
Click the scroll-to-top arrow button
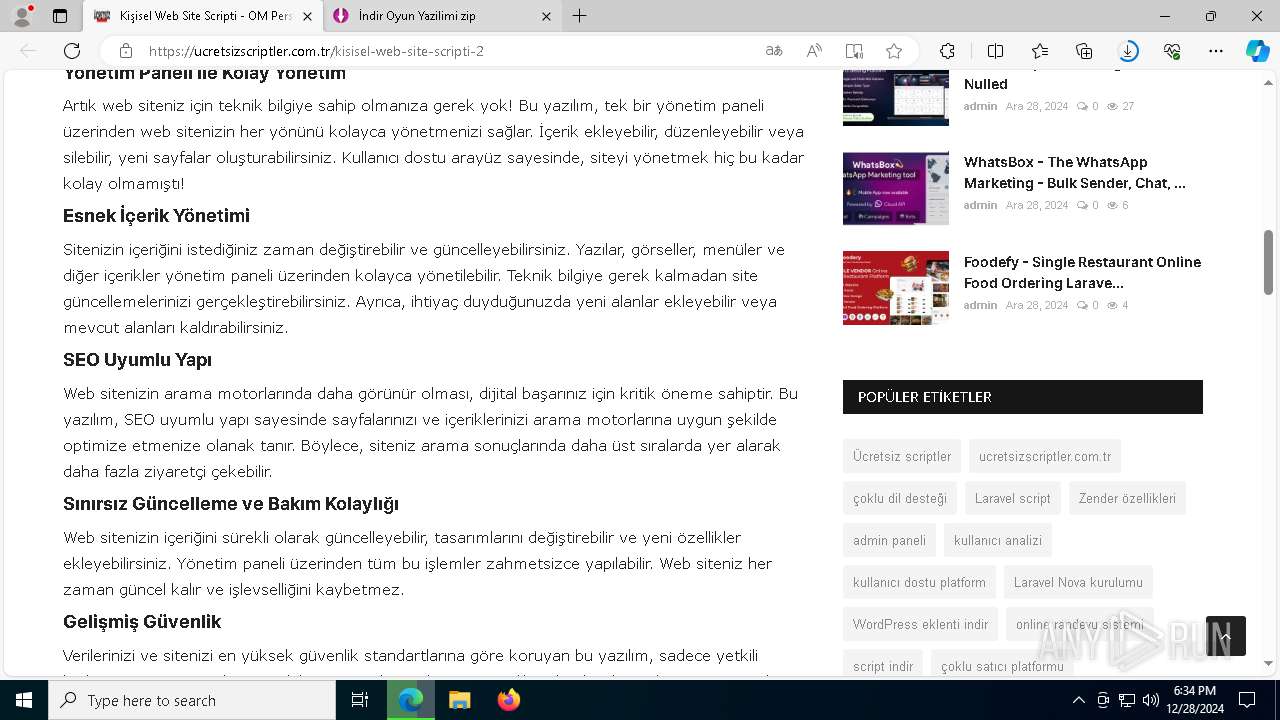[1226, 636]
